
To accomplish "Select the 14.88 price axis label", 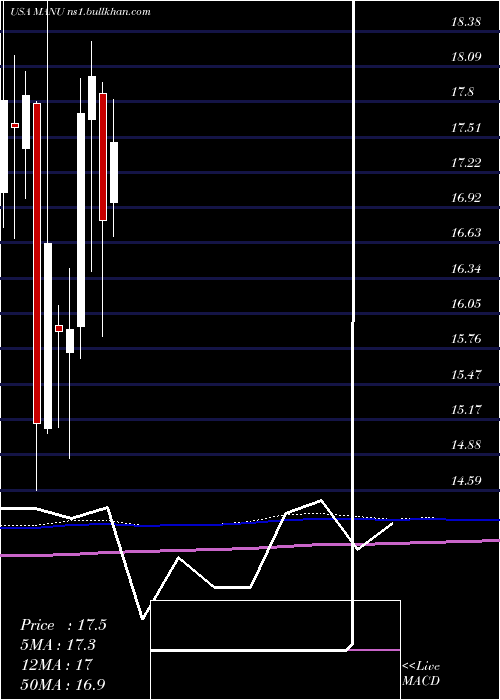I will (466, 445).
